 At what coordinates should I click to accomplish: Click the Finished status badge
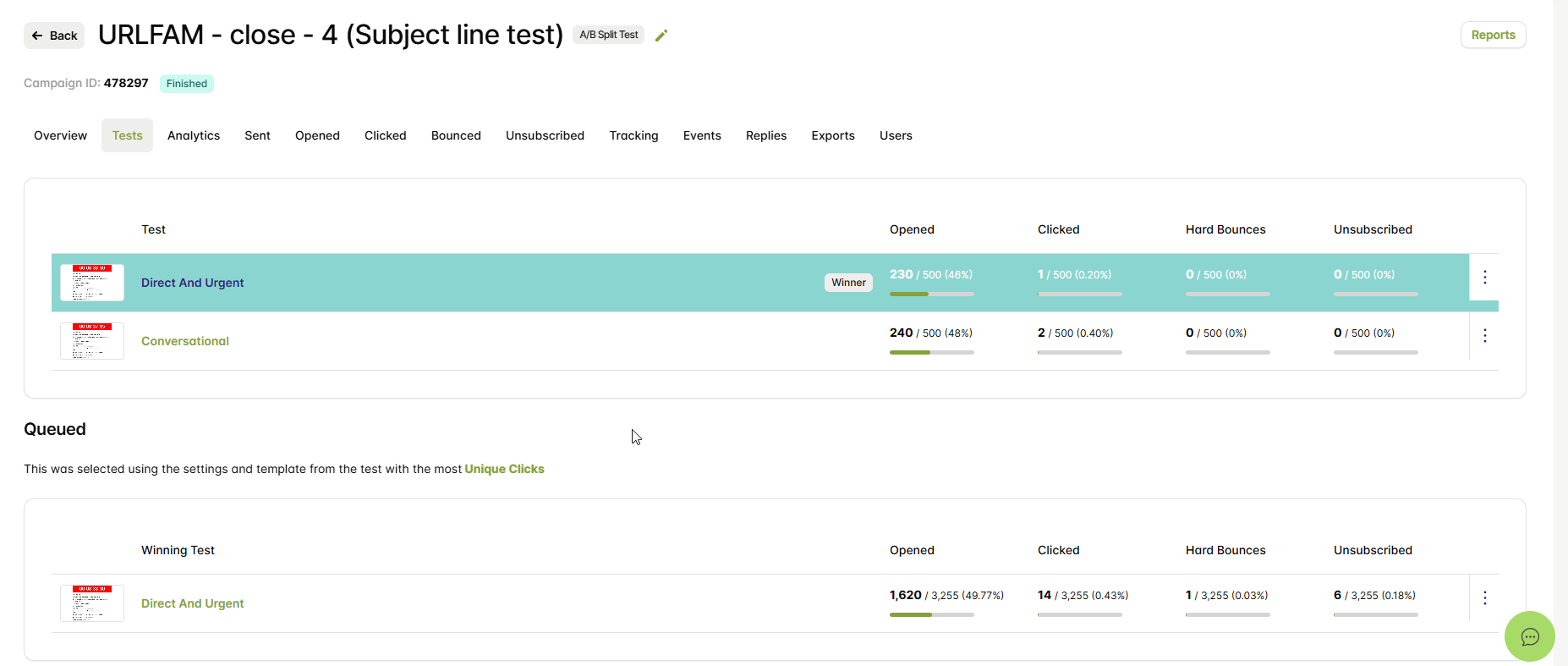(x=186, y=84)
